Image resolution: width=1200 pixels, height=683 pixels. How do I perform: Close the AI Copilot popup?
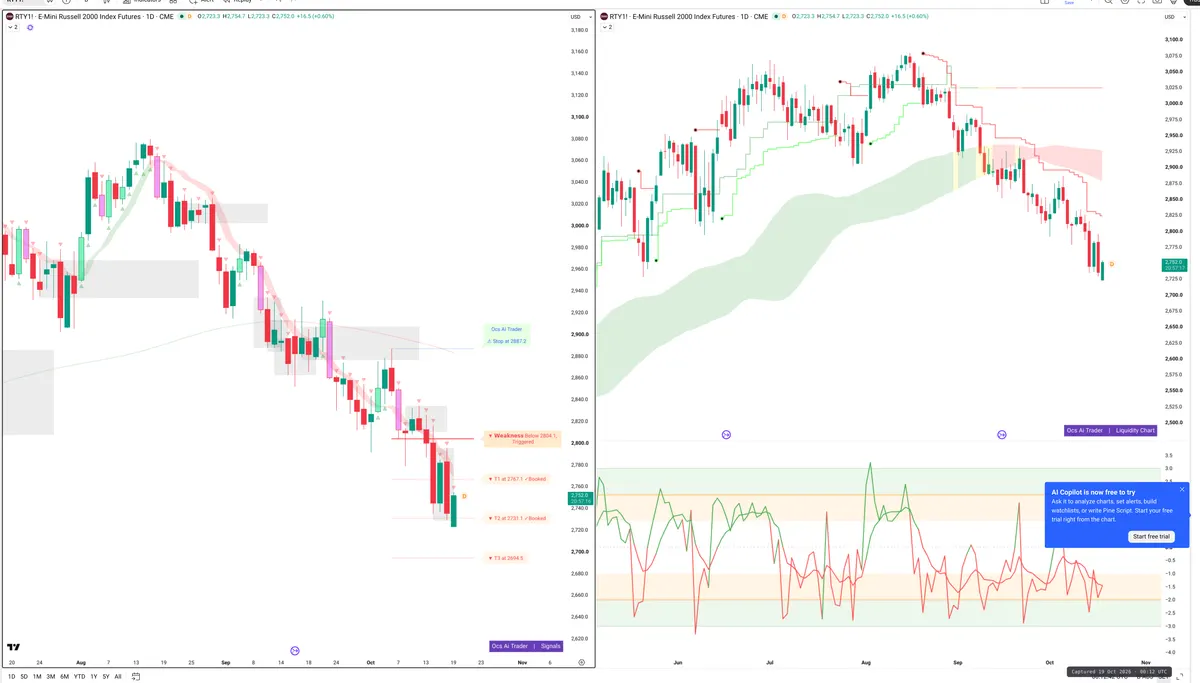coord(1182,489)
